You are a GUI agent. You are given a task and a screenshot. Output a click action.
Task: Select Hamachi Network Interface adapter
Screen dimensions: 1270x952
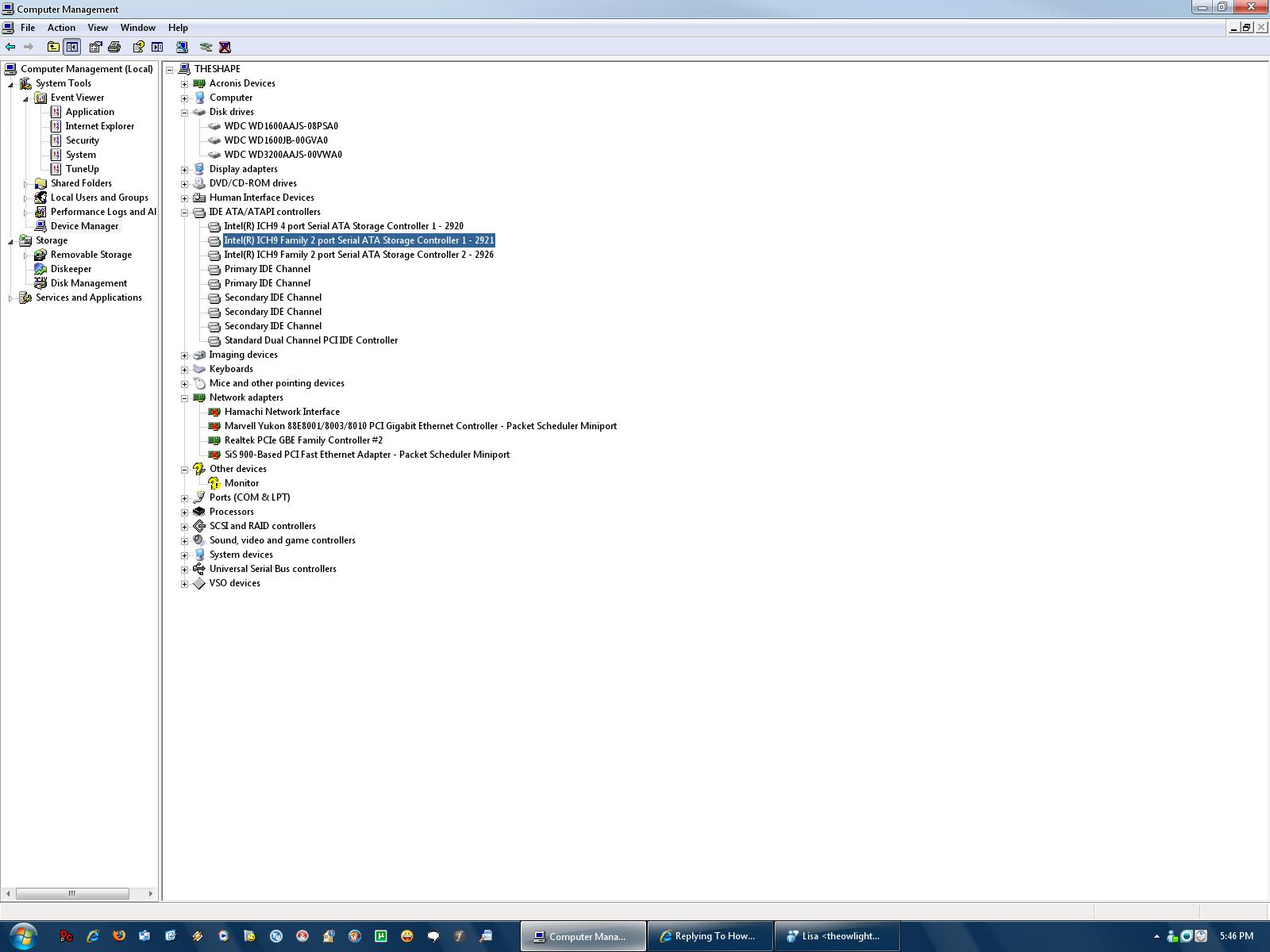pyautogui.click(x=282, y=412)
